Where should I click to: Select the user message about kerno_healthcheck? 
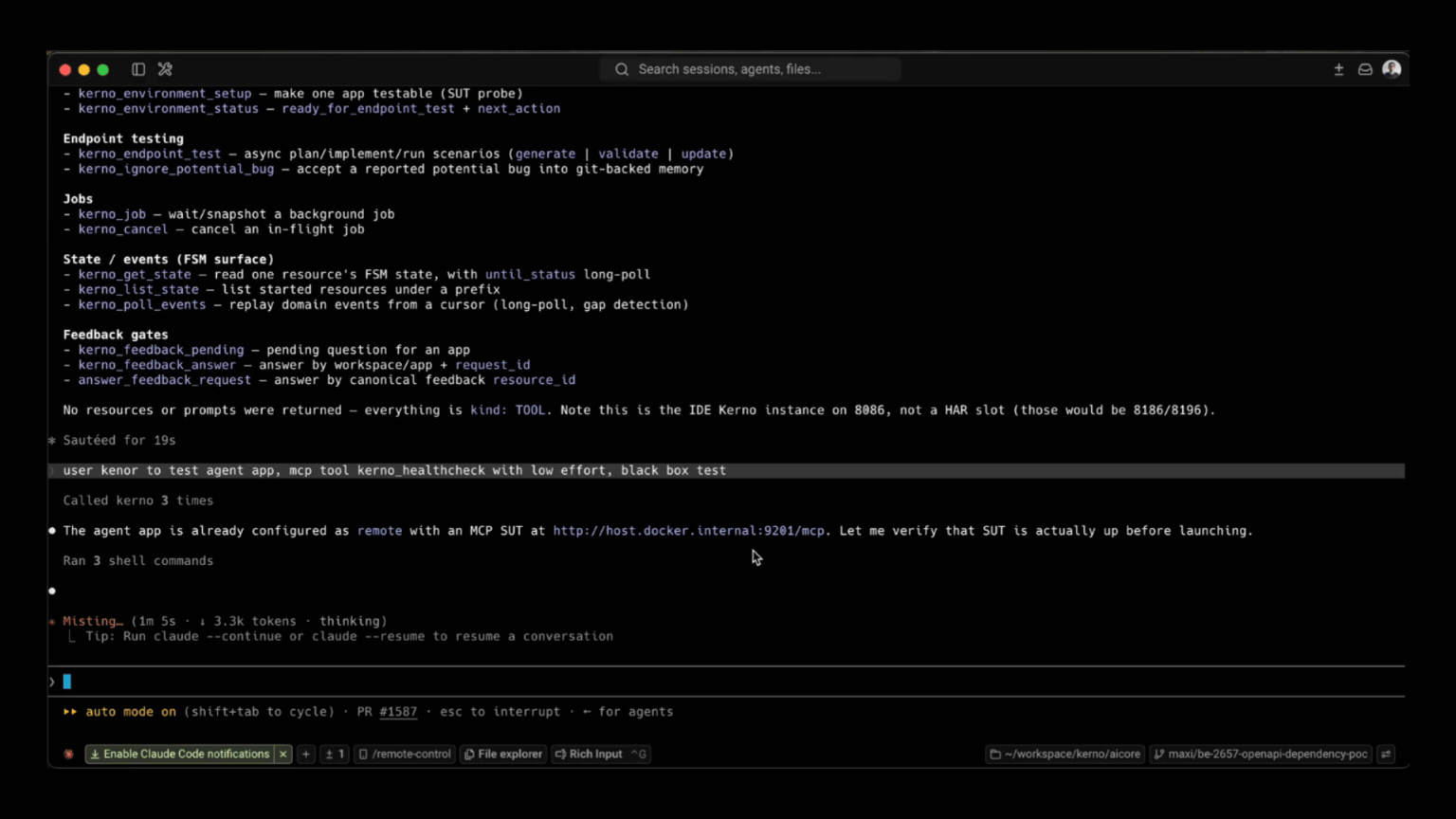(728, 471)
